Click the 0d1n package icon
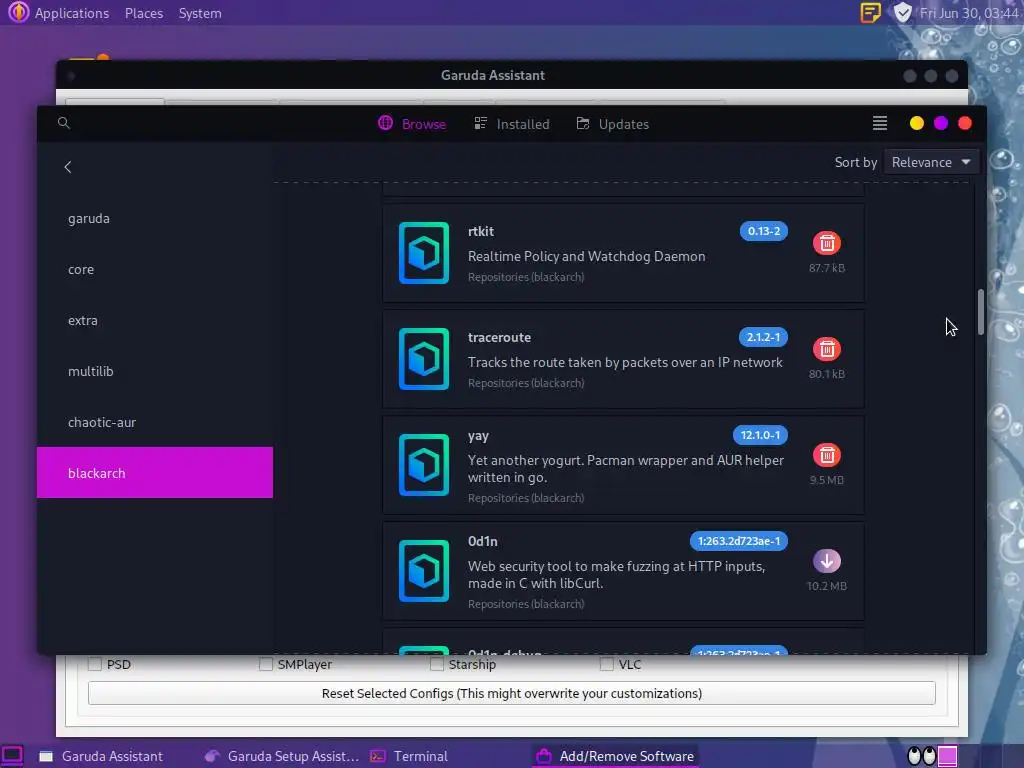The image size is (1024, 768). 424,570
